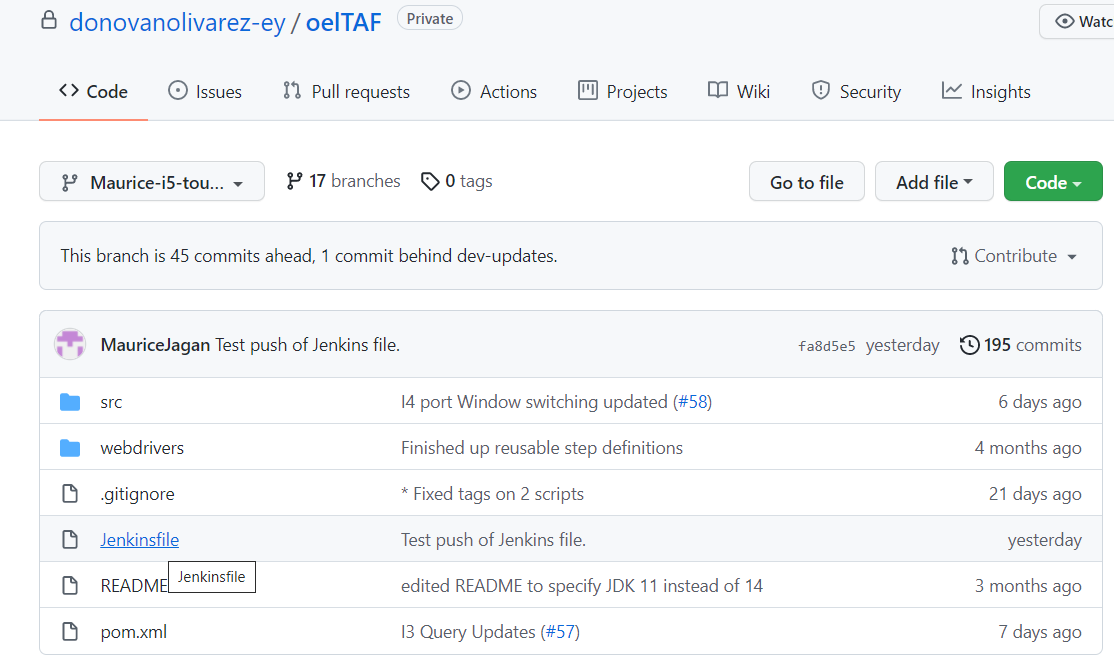The image size is (1114, 668).
Task: Click the '7 days ago' timestamp
Action: click(1040, 632)
